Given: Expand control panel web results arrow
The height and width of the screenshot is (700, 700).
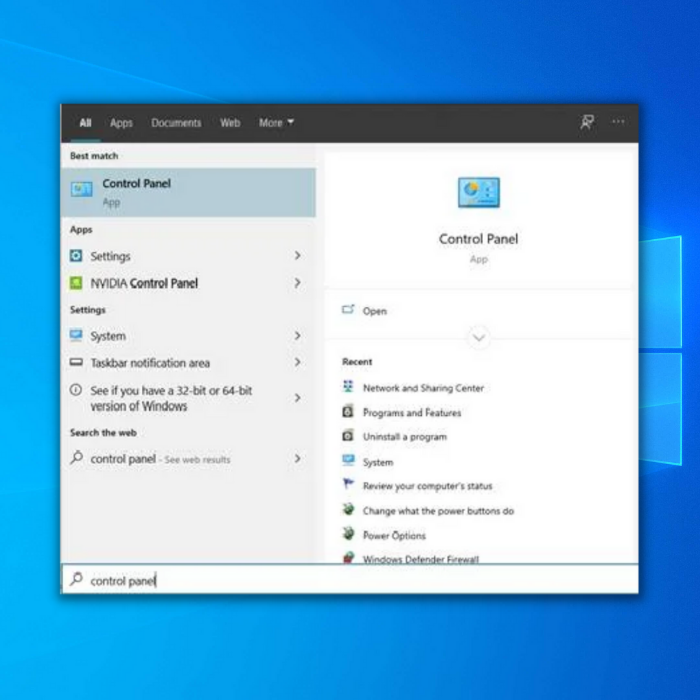Looking at the screenshot, I should click(x=297, y=458).
